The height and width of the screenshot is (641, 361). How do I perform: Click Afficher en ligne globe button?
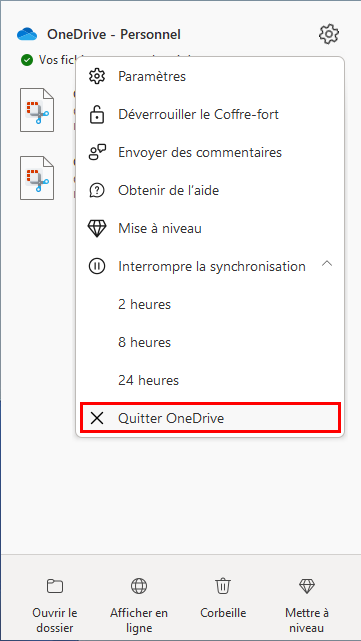(x=139, y=605)
